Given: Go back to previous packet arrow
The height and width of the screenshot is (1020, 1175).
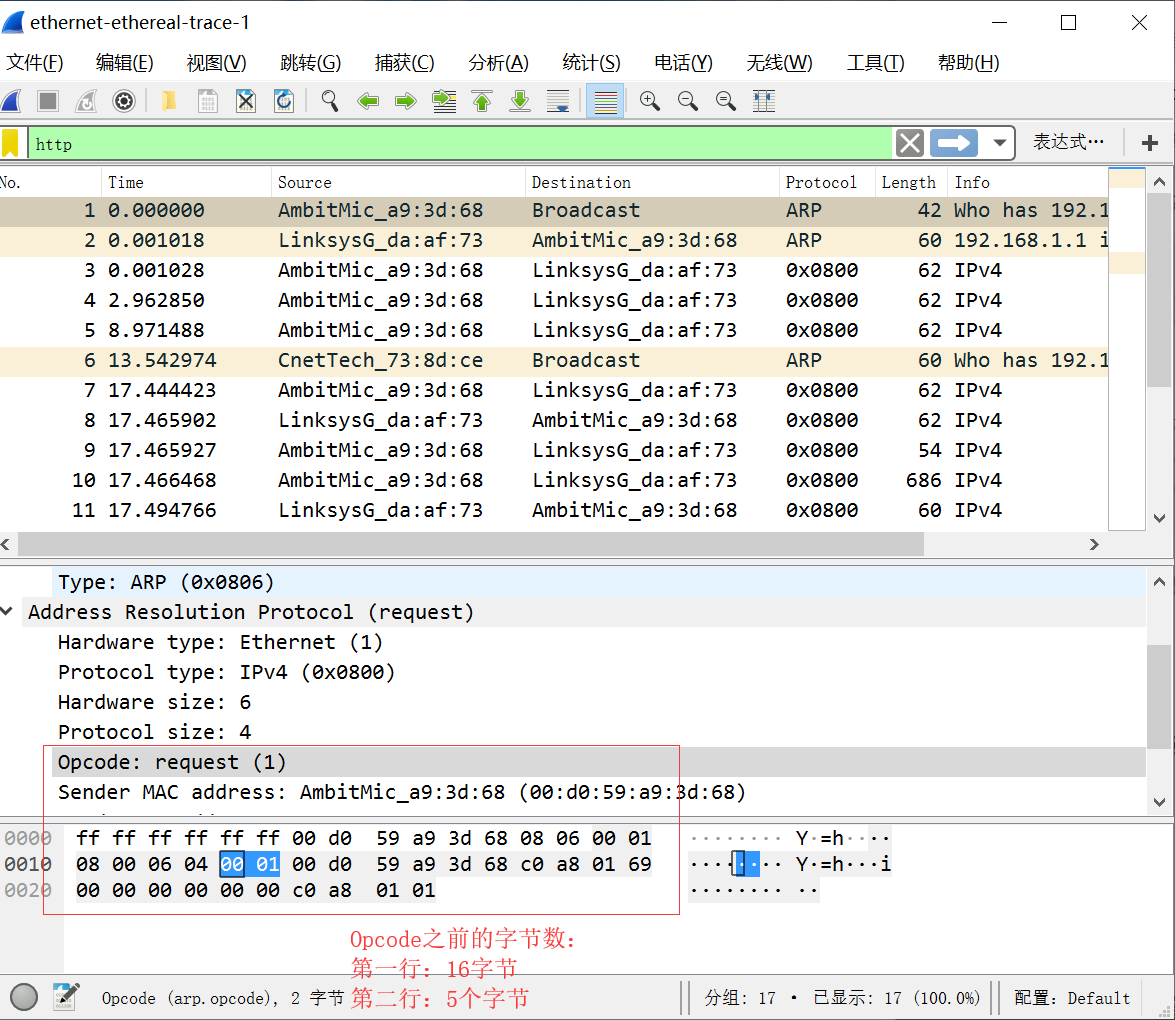Looking at the screenshot, I should pos(368,100).
